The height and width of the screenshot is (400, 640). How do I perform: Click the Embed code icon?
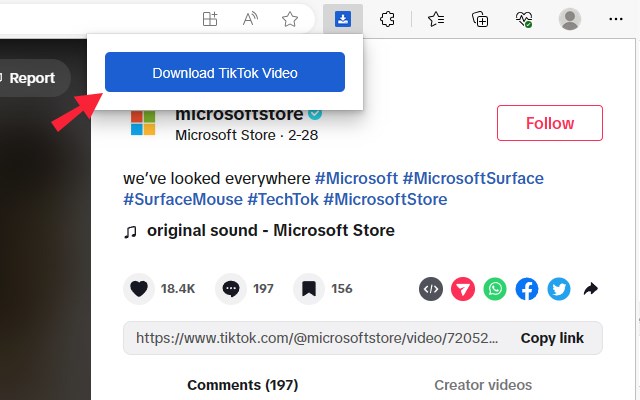(x=431, y=289)
